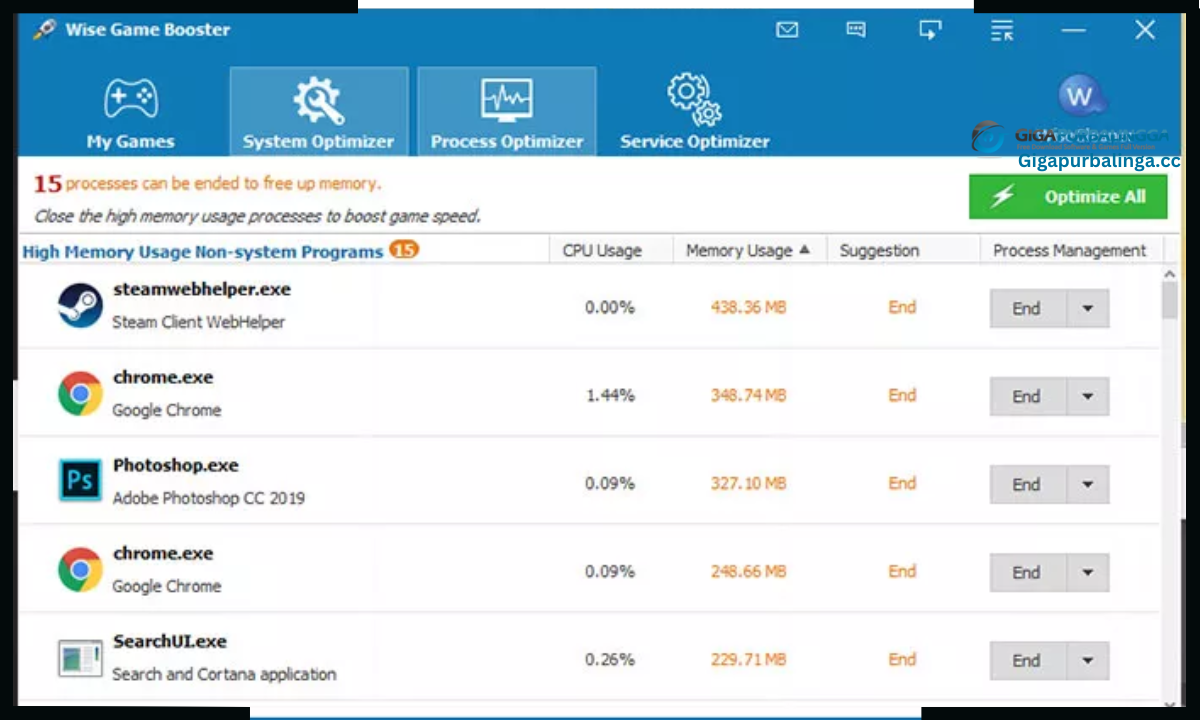Click the Optimize All button
Screen dimensions: 1200x720
point(1068,197)
